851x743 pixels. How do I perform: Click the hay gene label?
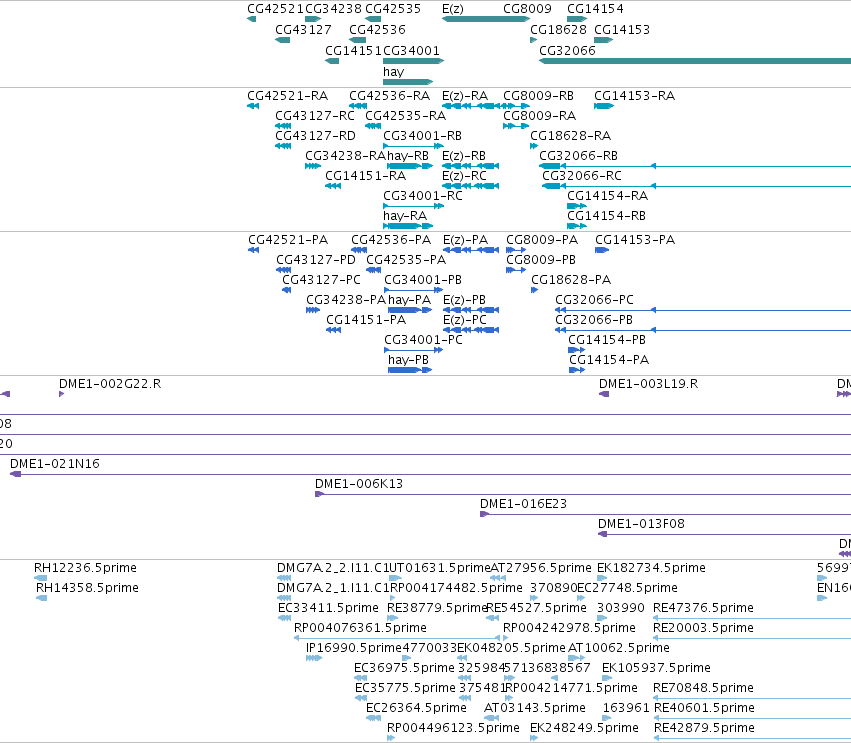coord(393,72)
